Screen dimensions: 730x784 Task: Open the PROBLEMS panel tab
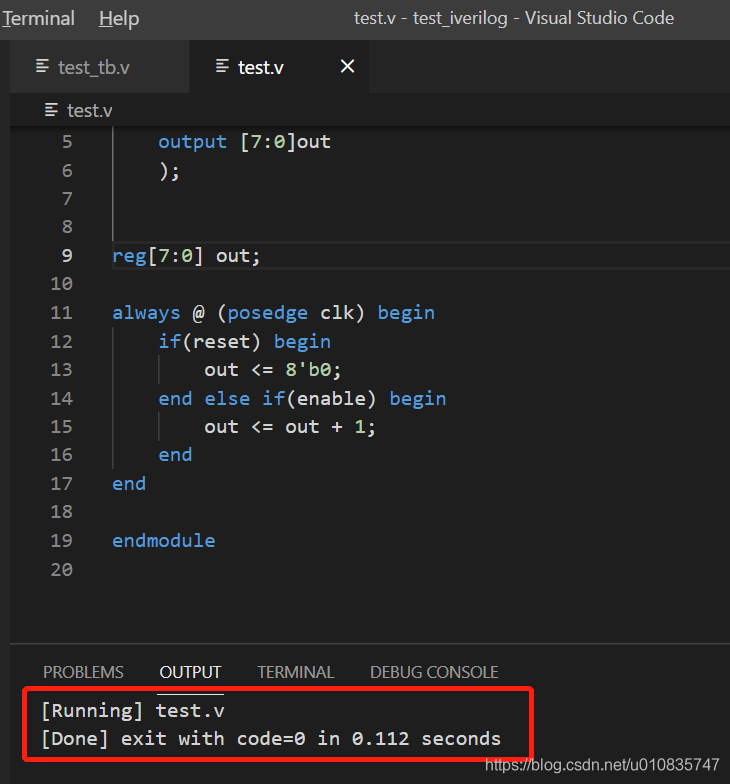[x=83, y=672]
